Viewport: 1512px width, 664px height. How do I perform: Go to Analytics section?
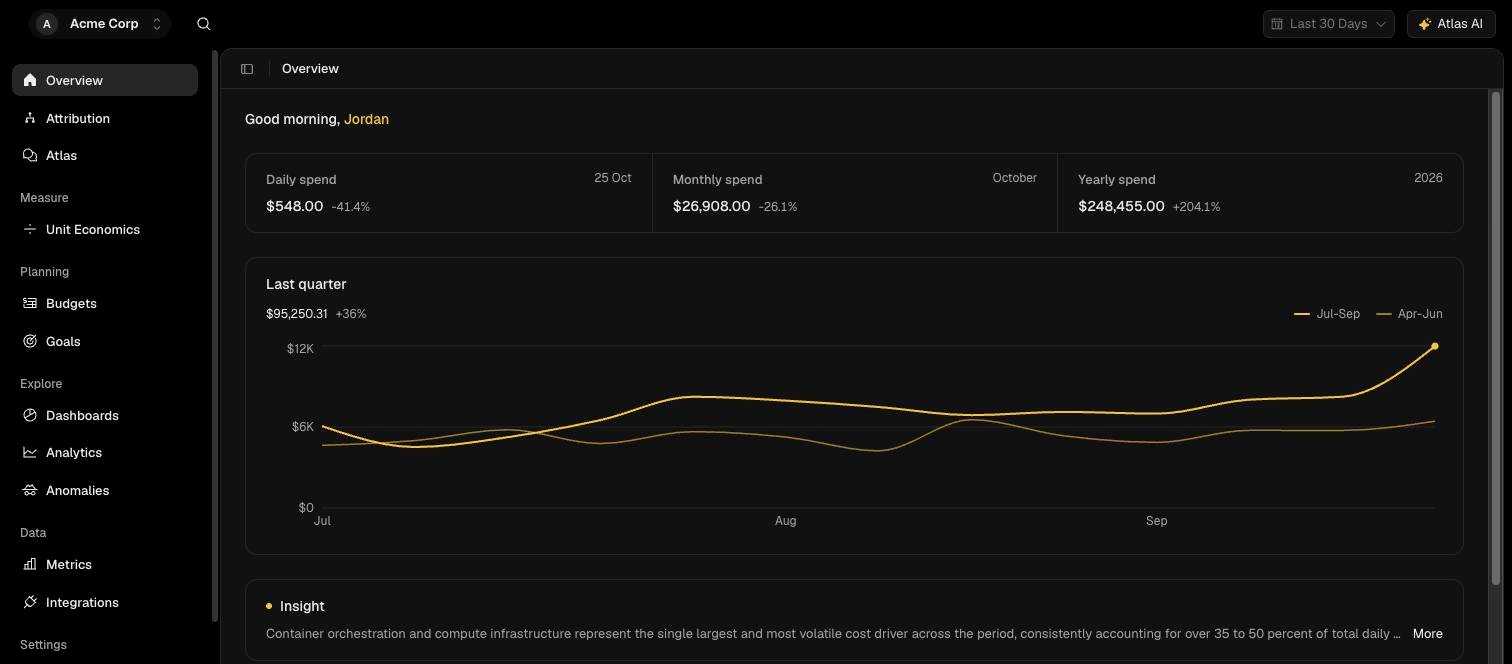point(105,452)
